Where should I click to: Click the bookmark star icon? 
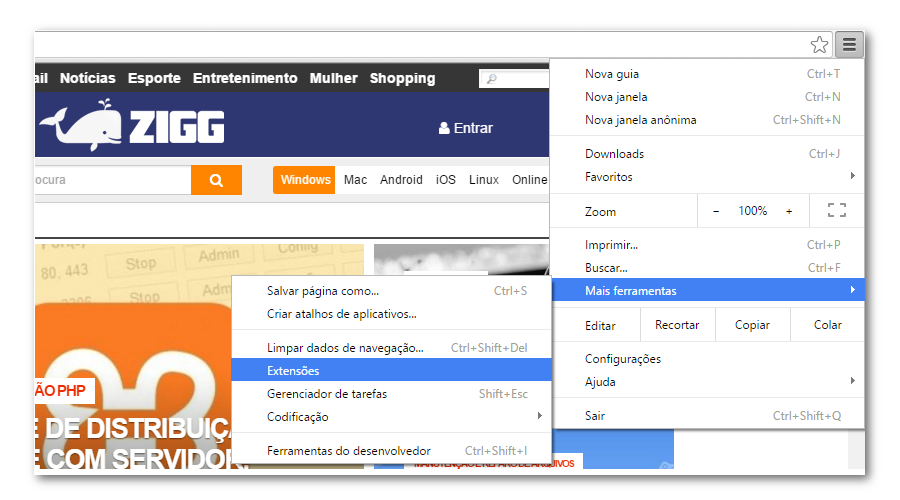coord(819,44)
